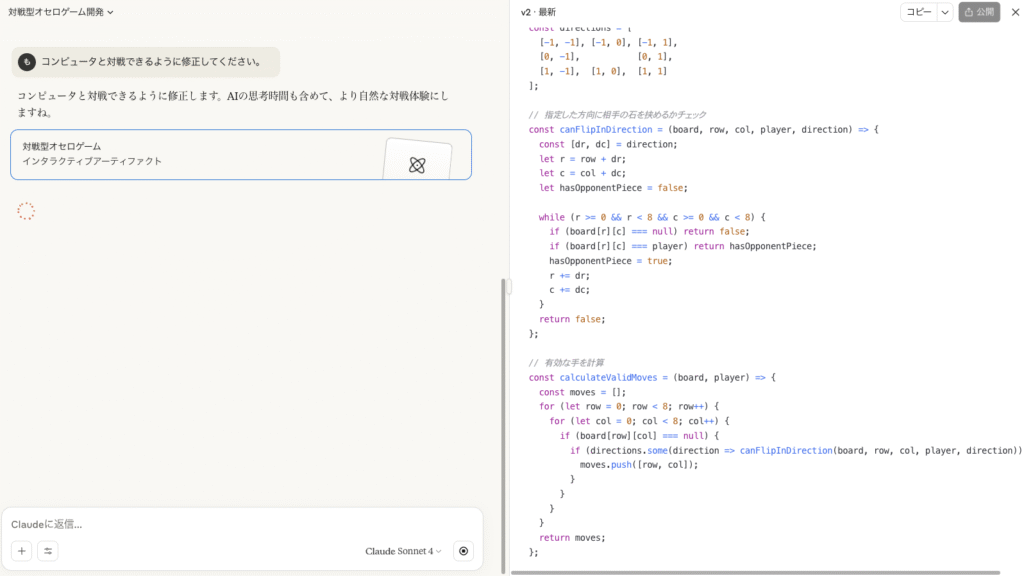Click the code line 'hasOpponentPiece = true;'
This screenshot has width=1024, height=576.
[x=611, y=261]
